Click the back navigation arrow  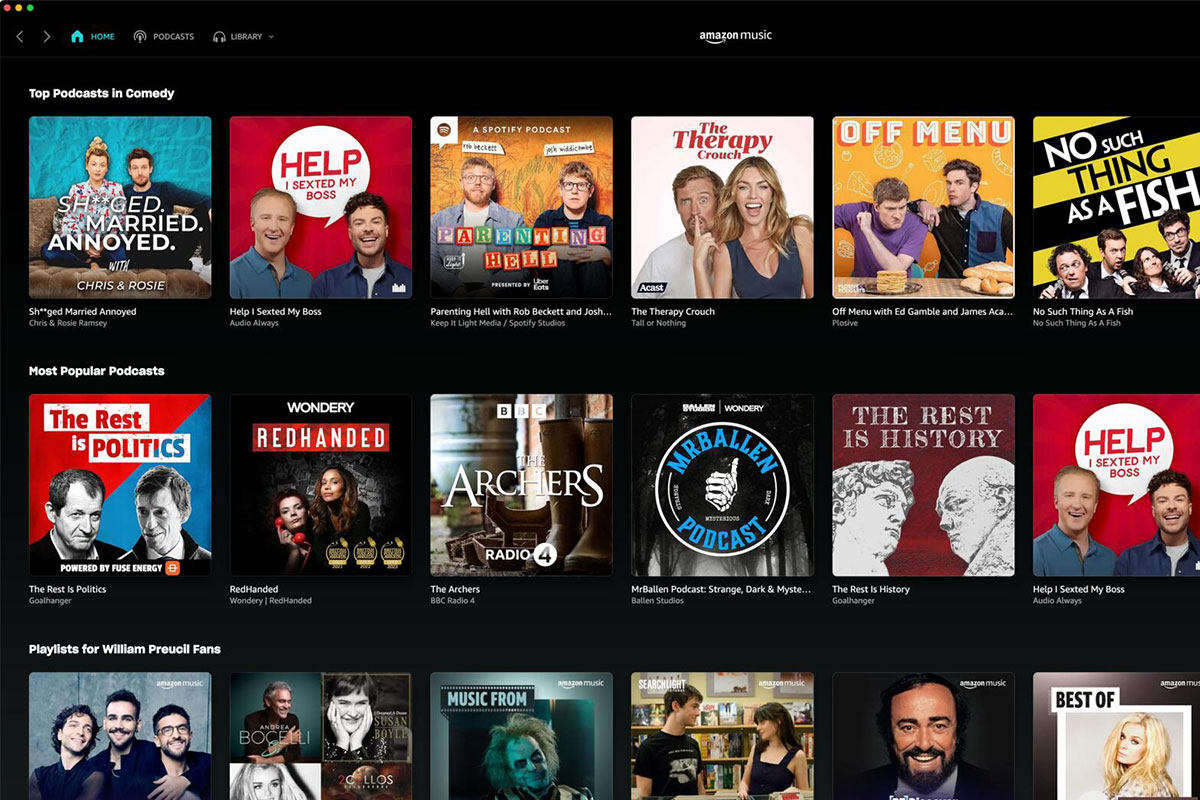coord(20,35)
